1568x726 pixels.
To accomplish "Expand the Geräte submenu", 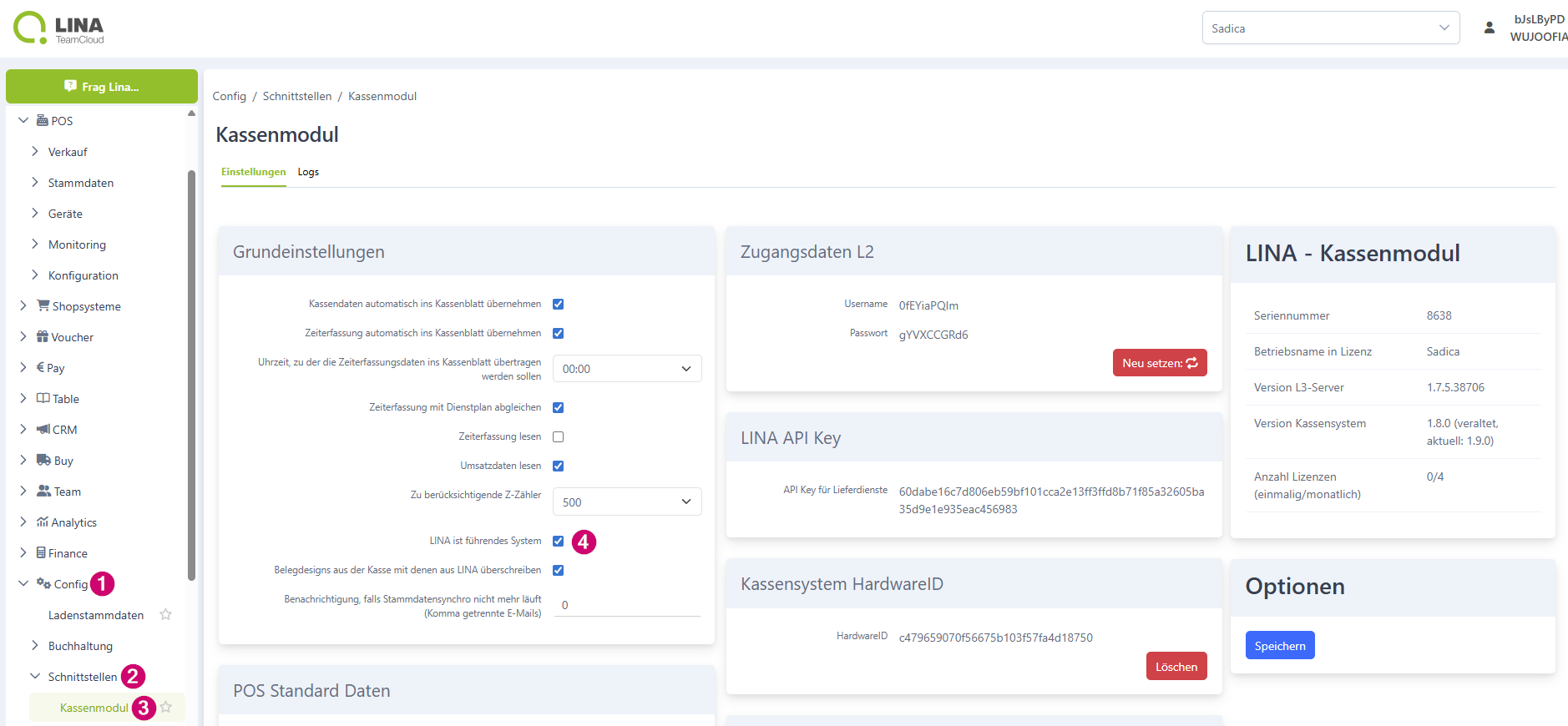I will 35,213.
